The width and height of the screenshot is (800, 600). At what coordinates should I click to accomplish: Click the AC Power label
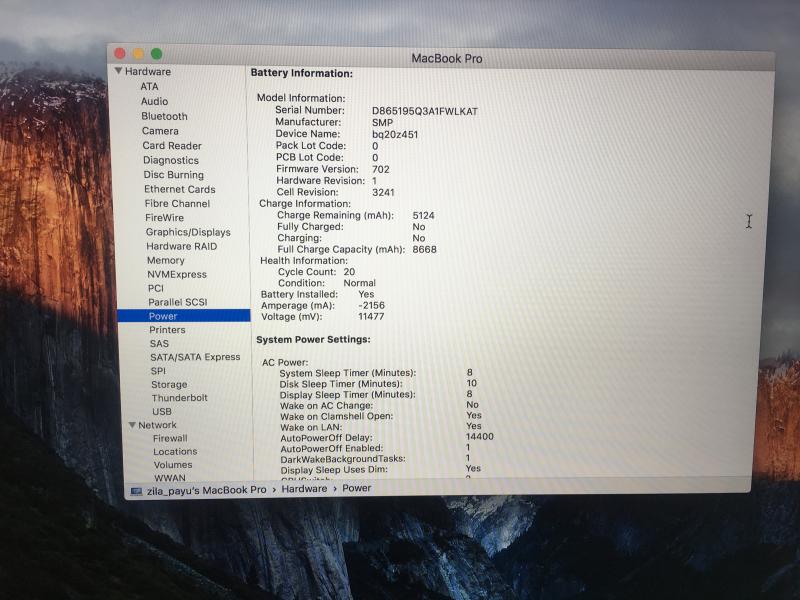click(x=285, y=362)
